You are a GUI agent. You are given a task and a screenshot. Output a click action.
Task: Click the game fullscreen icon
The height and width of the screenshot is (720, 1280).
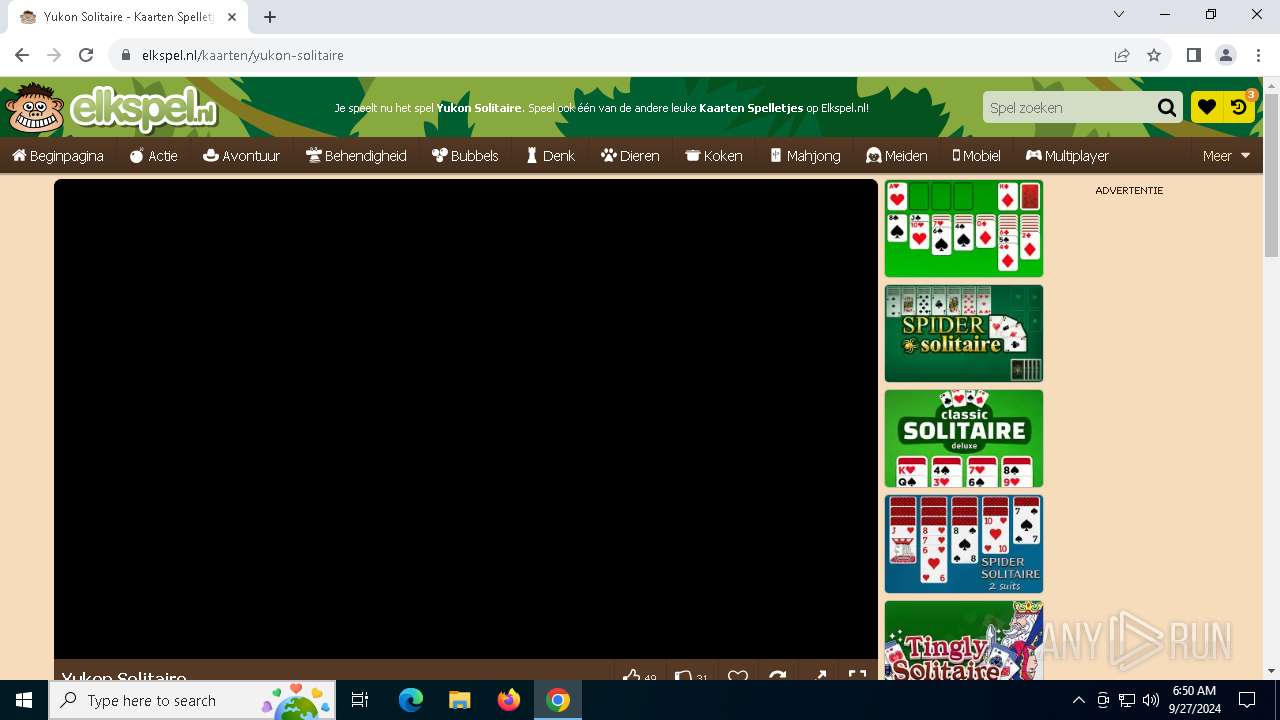[857, 676]
